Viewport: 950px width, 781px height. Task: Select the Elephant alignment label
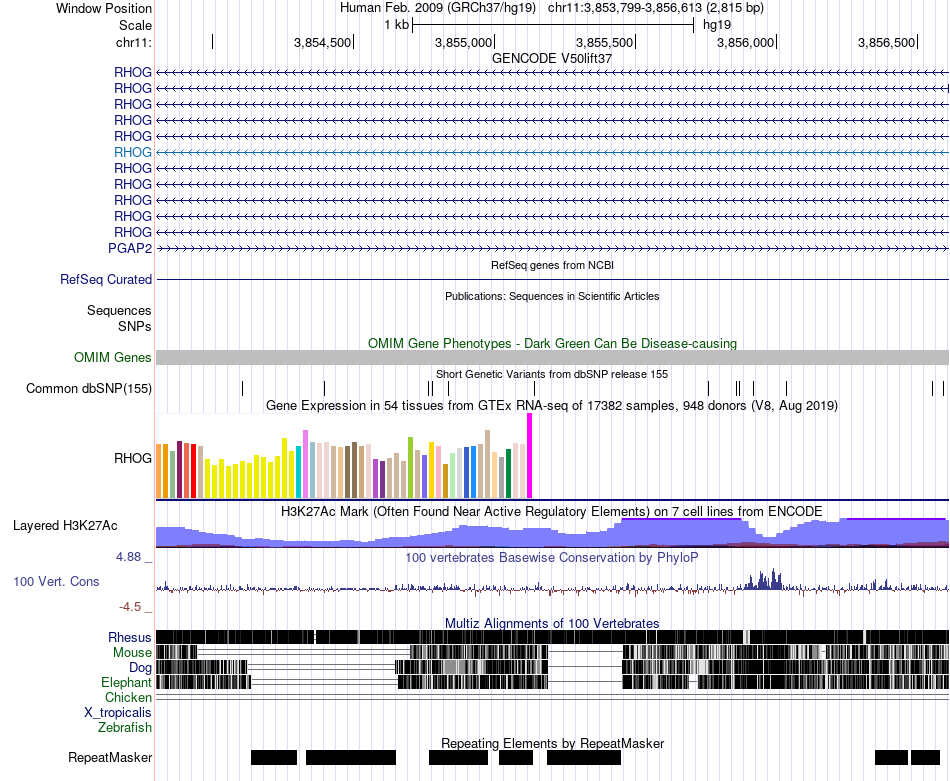coord(126,682)
